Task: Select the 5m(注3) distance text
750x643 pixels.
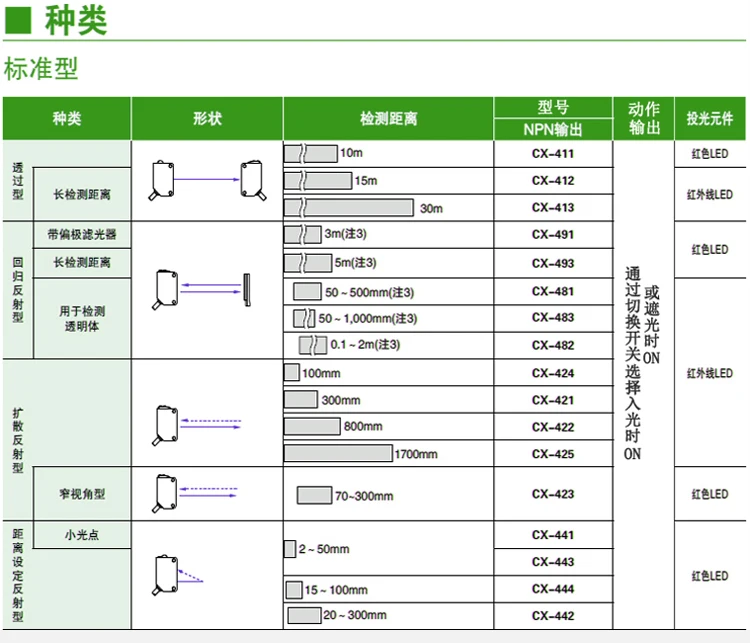Action: (x=355, y=263)
